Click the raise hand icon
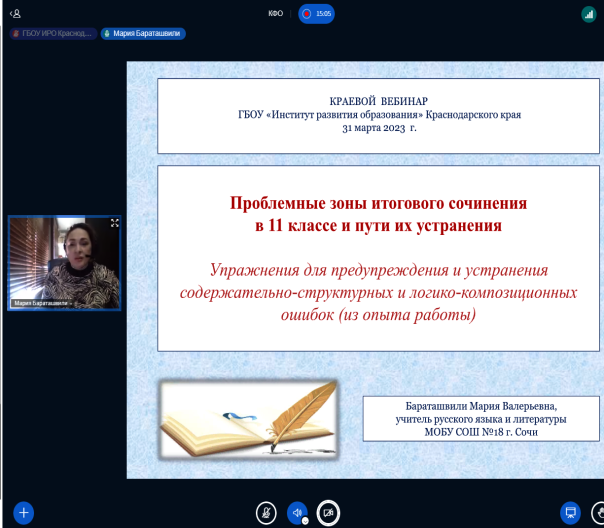This screenshot has width=604, height=528. click(x=599, y=512)
